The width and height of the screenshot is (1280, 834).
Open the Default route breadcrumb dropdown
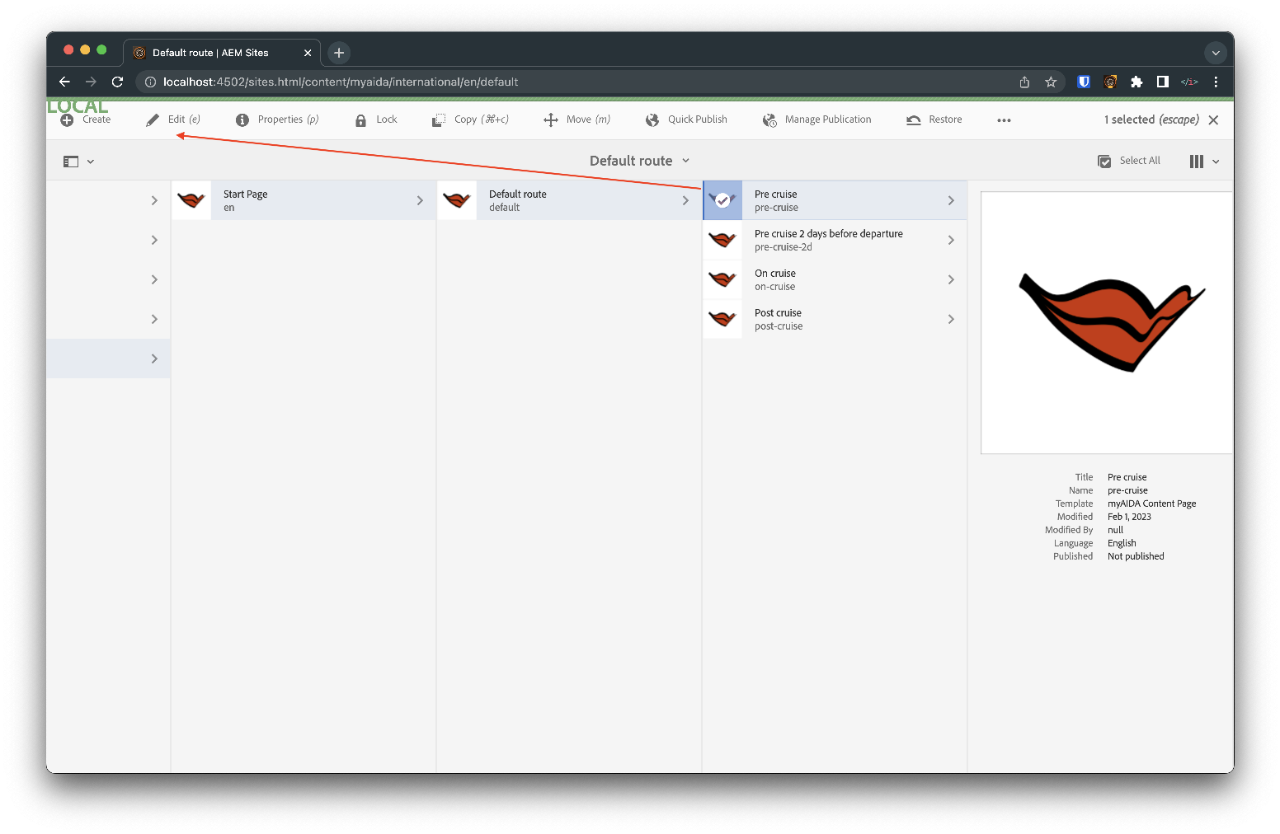(640, 161)
